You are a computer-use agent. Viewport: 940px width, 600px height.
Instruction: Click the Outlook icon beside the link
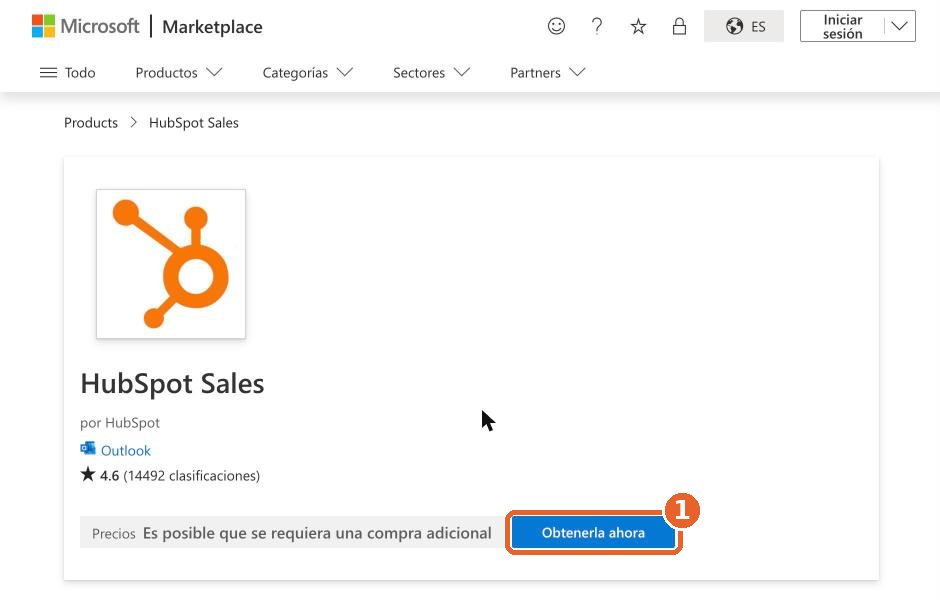tap(88, 448)
